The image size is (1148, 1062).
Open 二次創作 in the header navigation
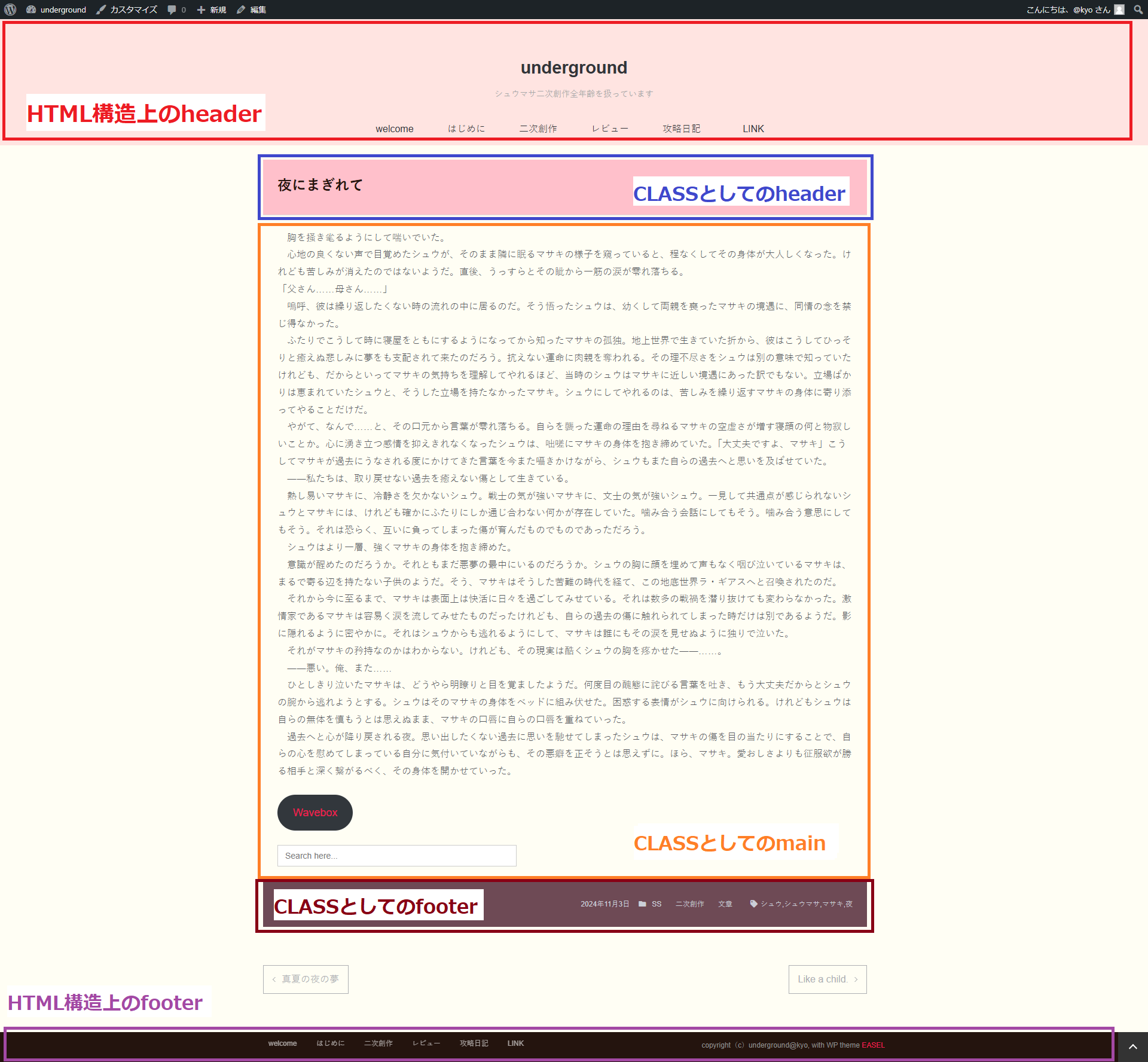coord(538,129)
